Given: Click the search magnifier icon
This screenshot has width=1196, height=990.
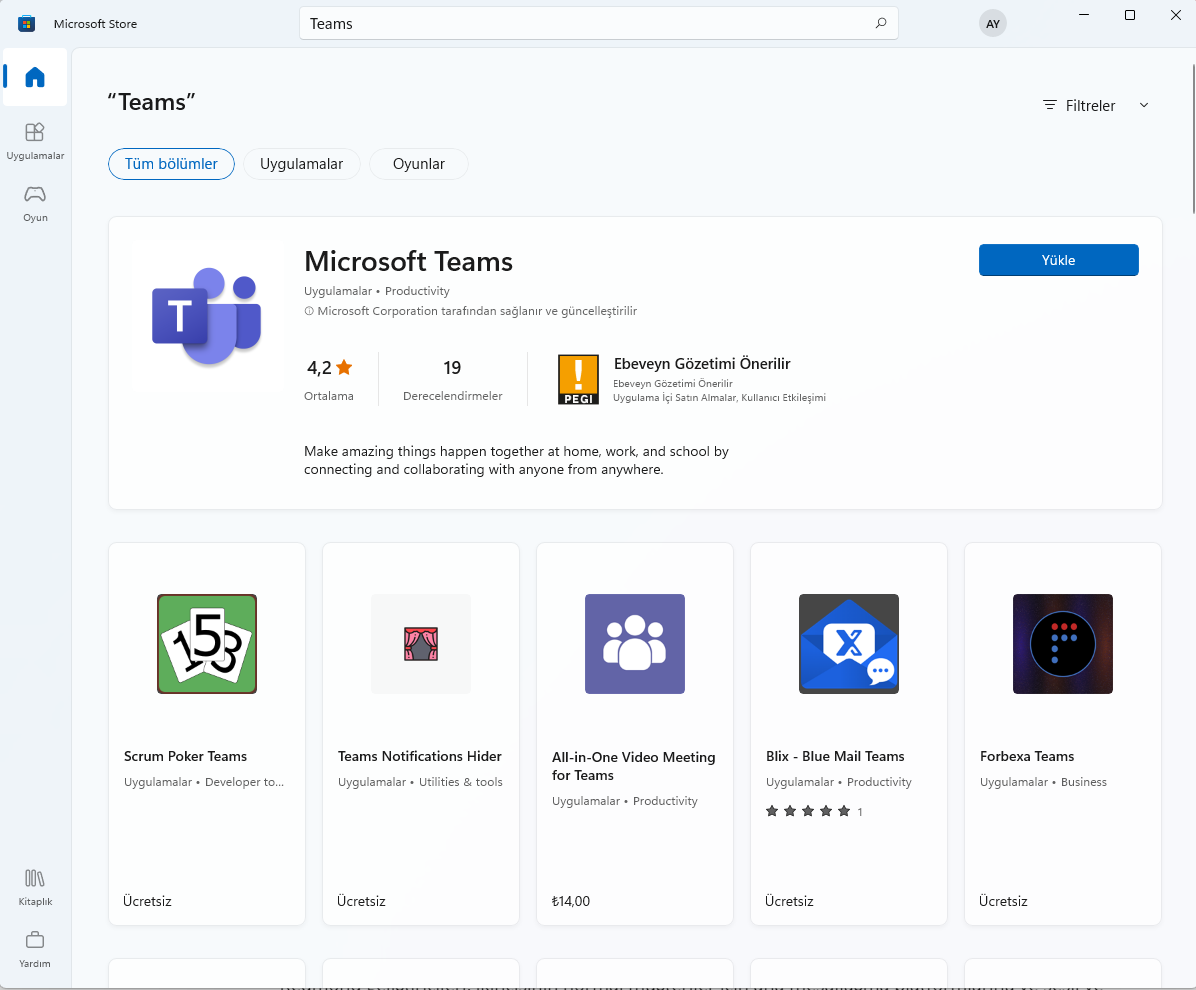Looking at the screenshot, I should point(879,22).
